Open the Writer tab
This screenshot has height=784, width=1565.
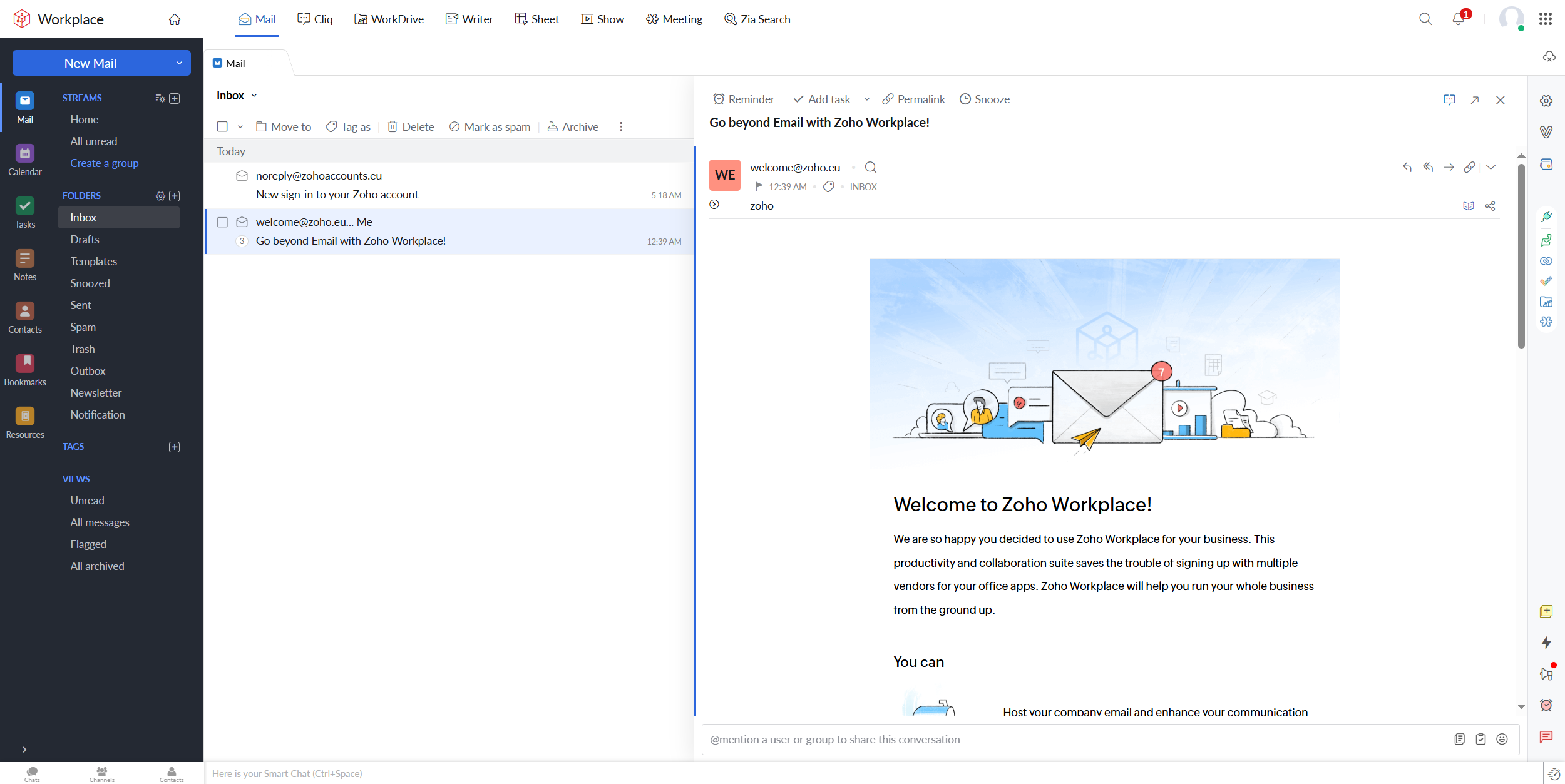click(469, 19)
